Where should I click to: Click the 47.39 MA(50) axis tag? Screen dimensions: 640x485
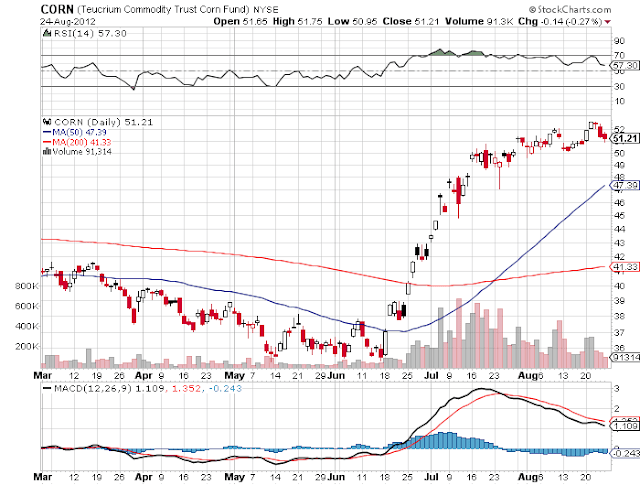624,185
